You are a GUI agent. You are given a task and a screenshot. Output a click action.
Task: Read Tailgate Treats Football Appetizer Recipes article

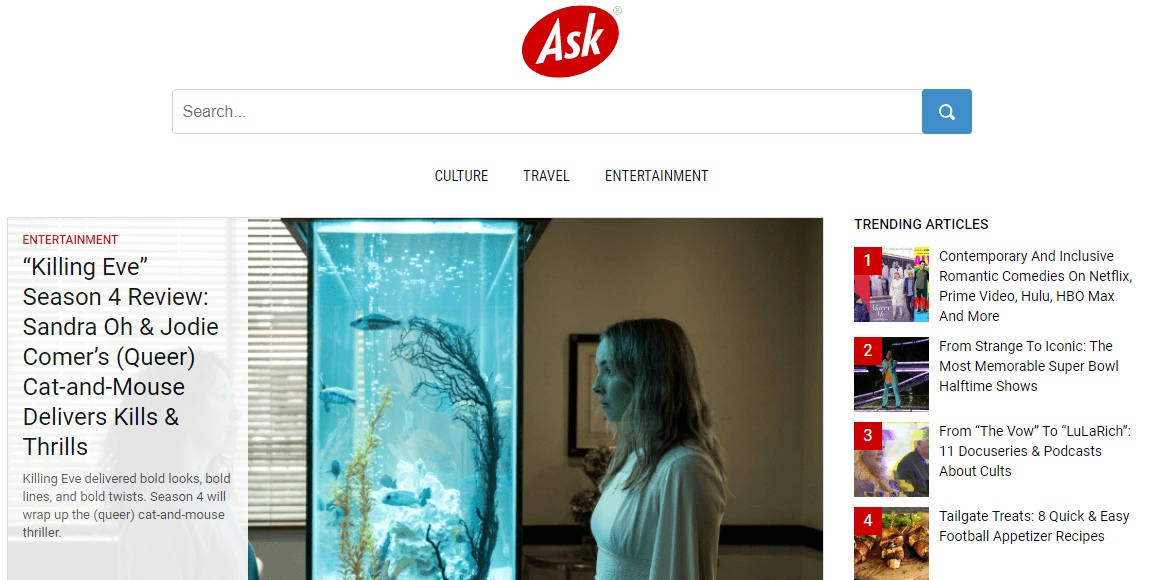pos(1034,526)
